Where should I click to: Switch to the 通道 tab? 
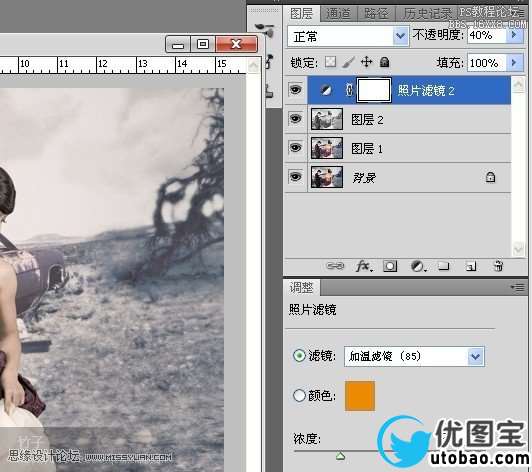point(338,14)
